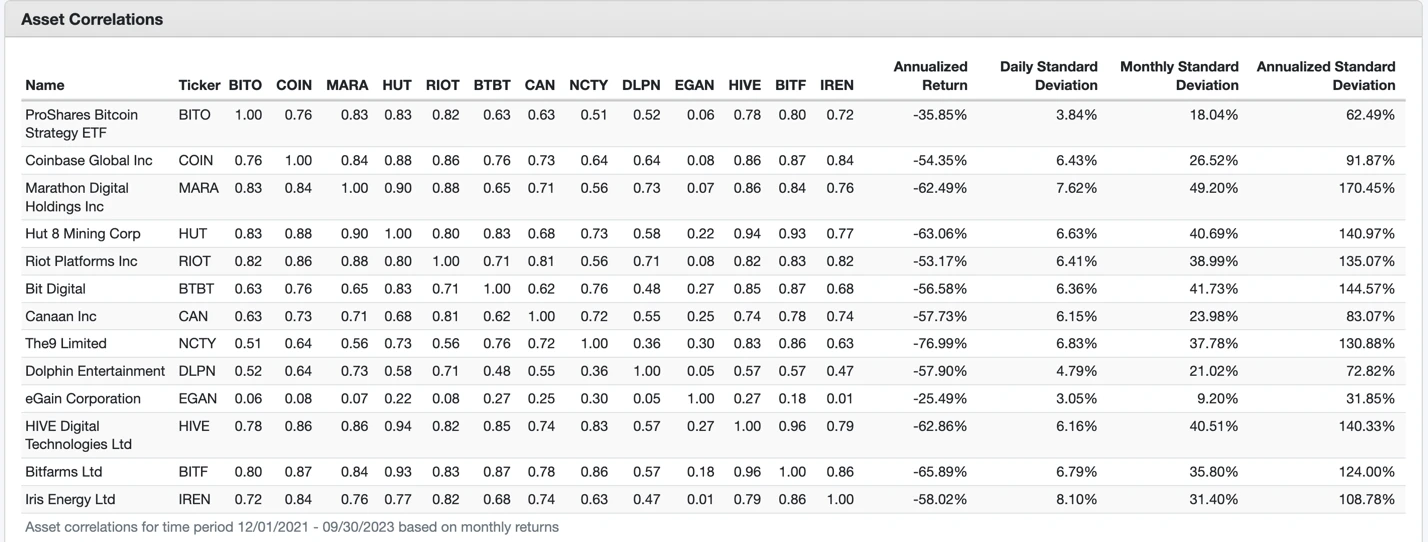Click the eGain Corporation row name
The width and height of the screenshot is (1428, 542).
click(83, 399)
